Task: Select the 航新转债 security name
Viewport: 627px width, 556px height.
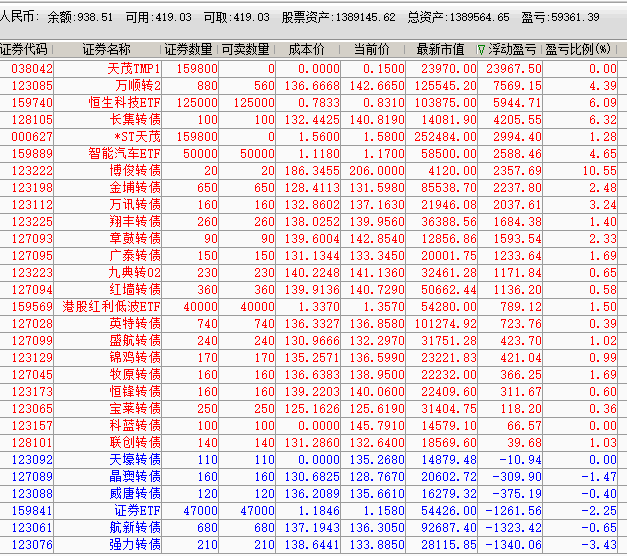Action: (135, 528)
